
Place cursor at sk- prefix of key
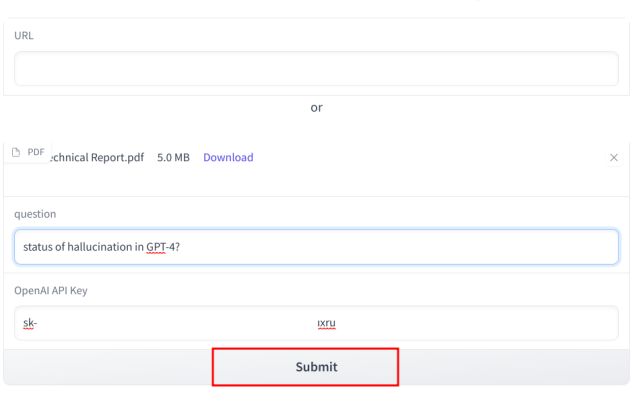30,323
